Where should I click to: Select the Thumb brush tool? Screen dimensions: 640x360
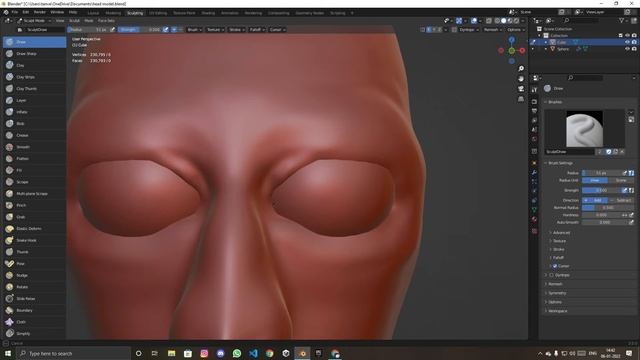34,252
